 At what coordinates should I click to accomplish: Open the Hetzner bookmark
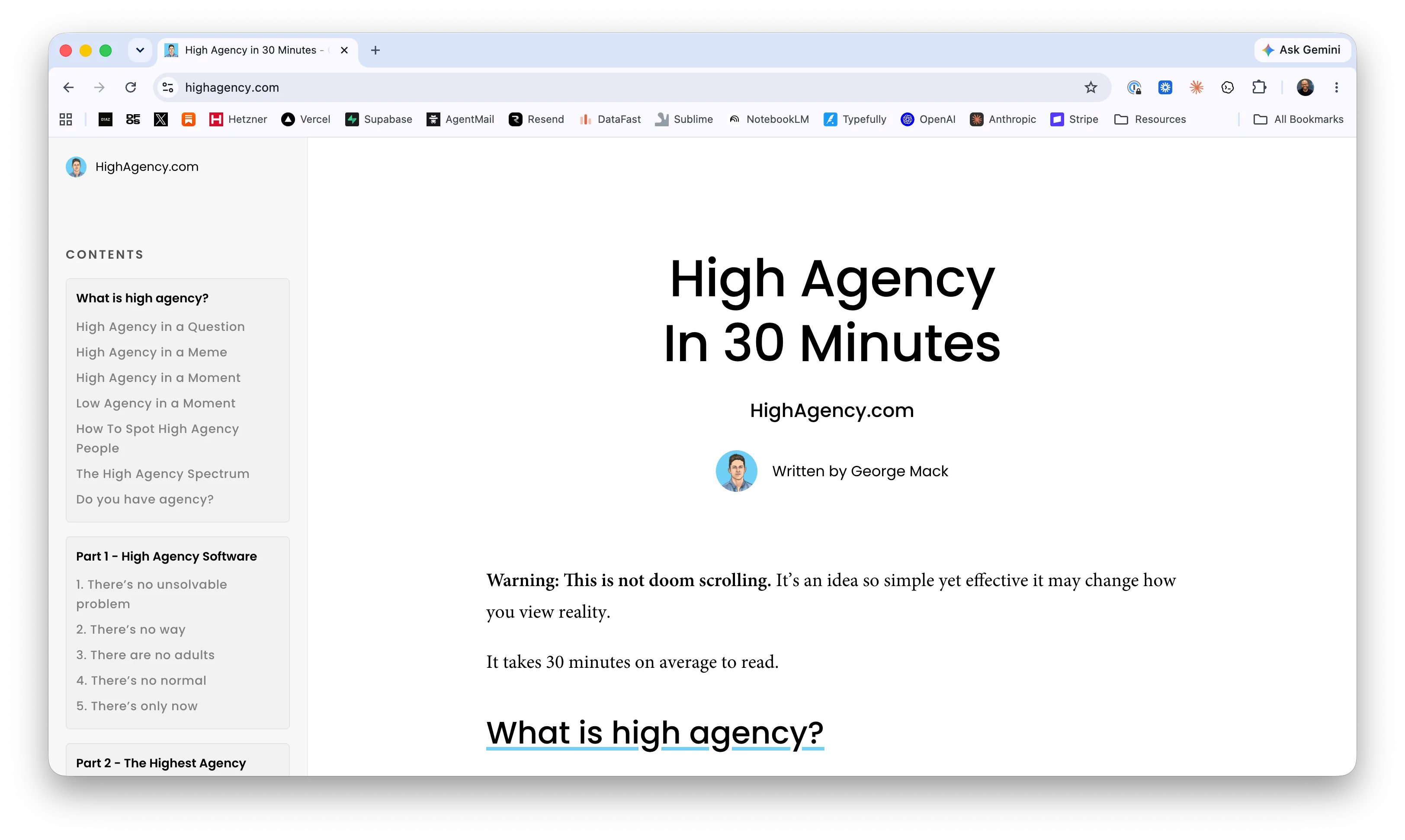[238, 119]
